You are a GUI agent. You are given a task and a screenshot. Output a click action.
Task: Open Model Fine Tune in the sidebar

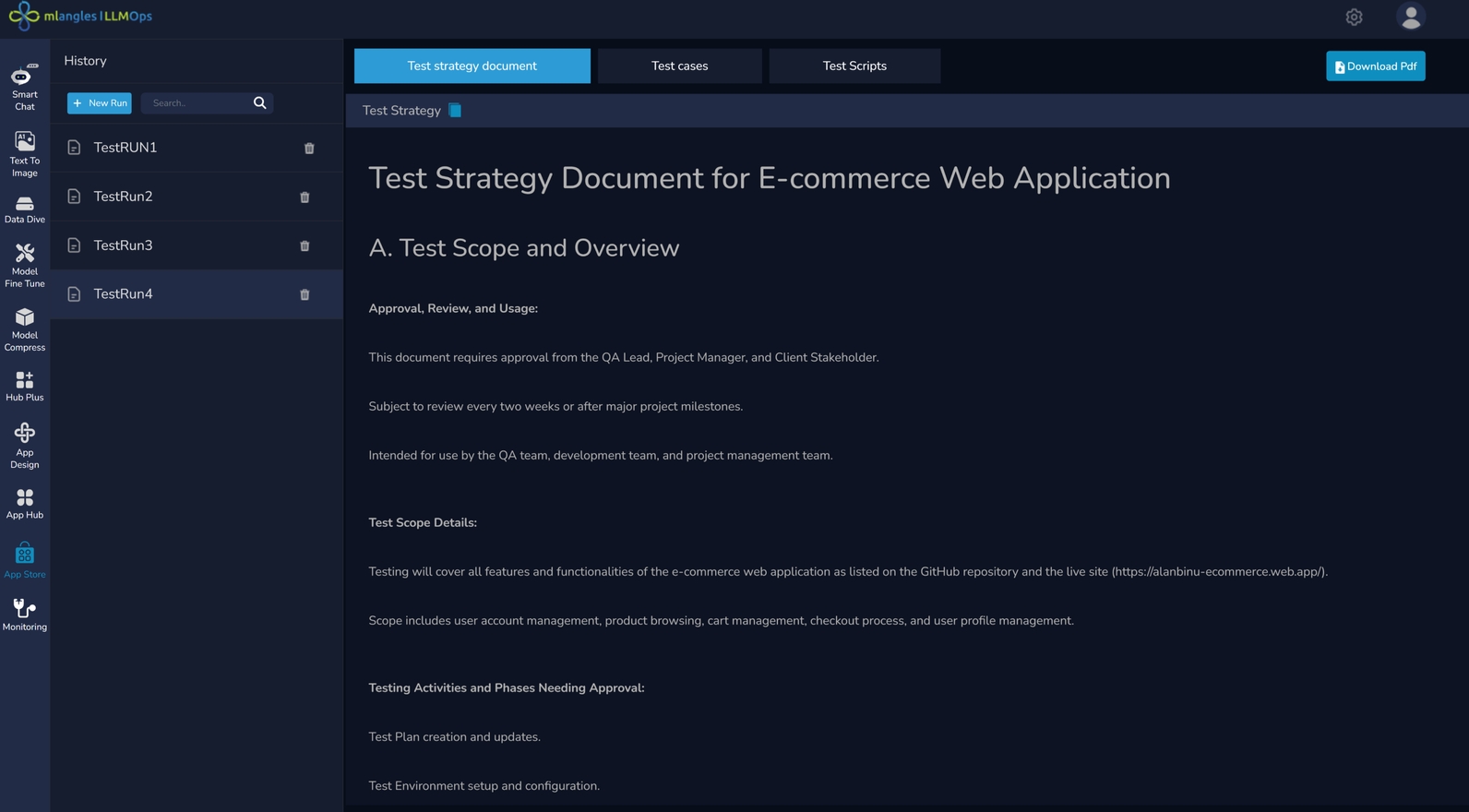tap(25, 265)
